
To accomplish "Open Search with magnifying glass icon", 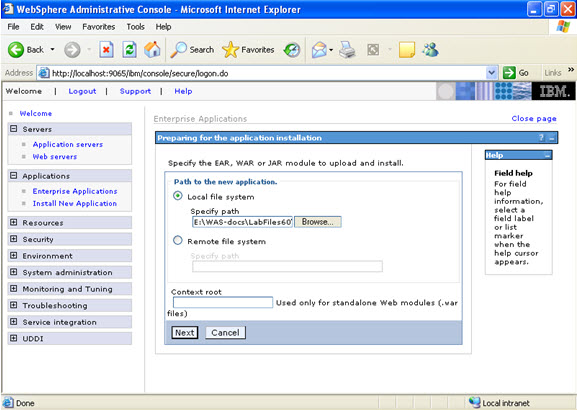I will point(178,50).
